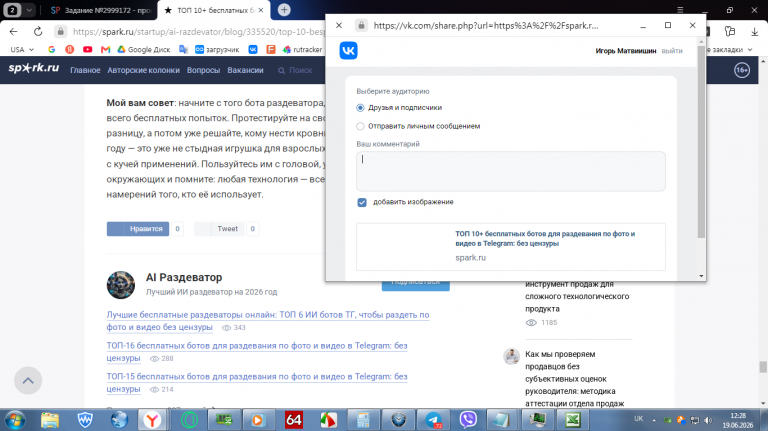This screenshot has width=768, height=431.
Task: Click the Нравится like button
Action: click(138, 229)
